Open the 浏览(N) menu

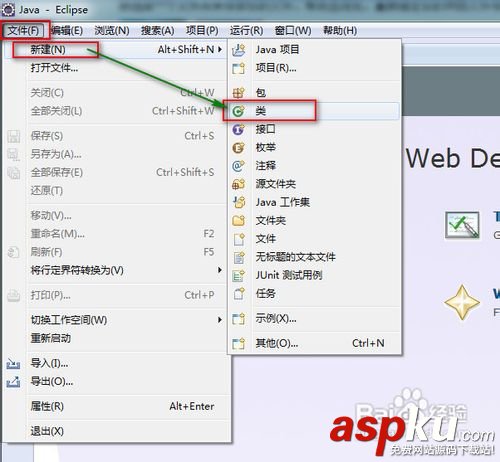pyautogui.click(x=112, y=31)
